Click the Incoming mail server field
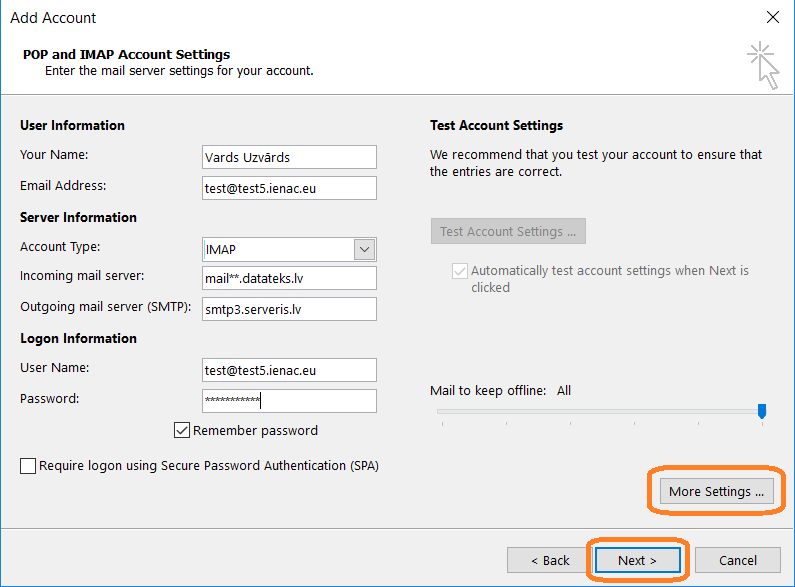 289,278
